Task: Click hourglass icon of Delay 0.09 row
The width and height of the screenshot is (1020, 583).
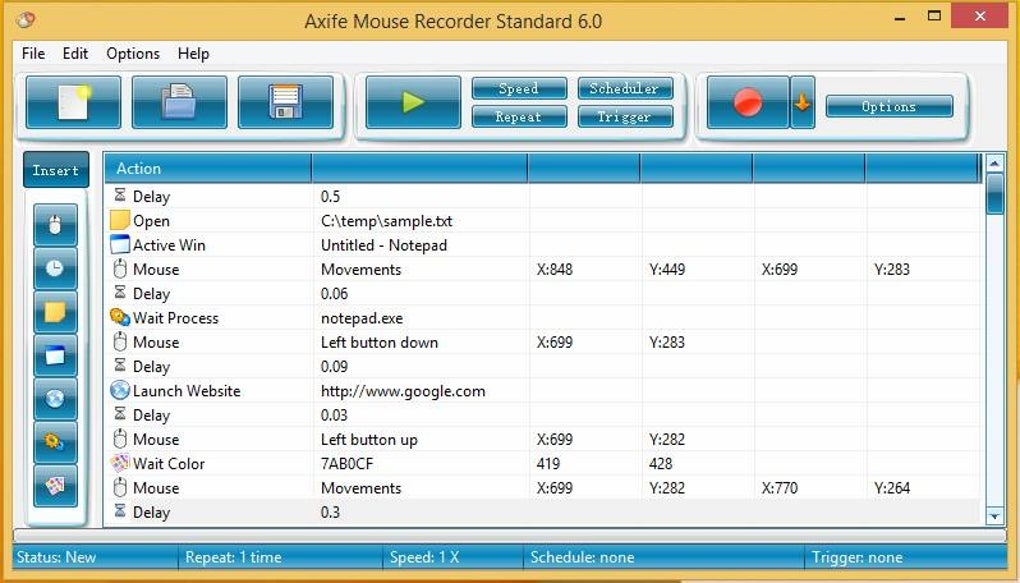Action: click(x=120, y=366)
